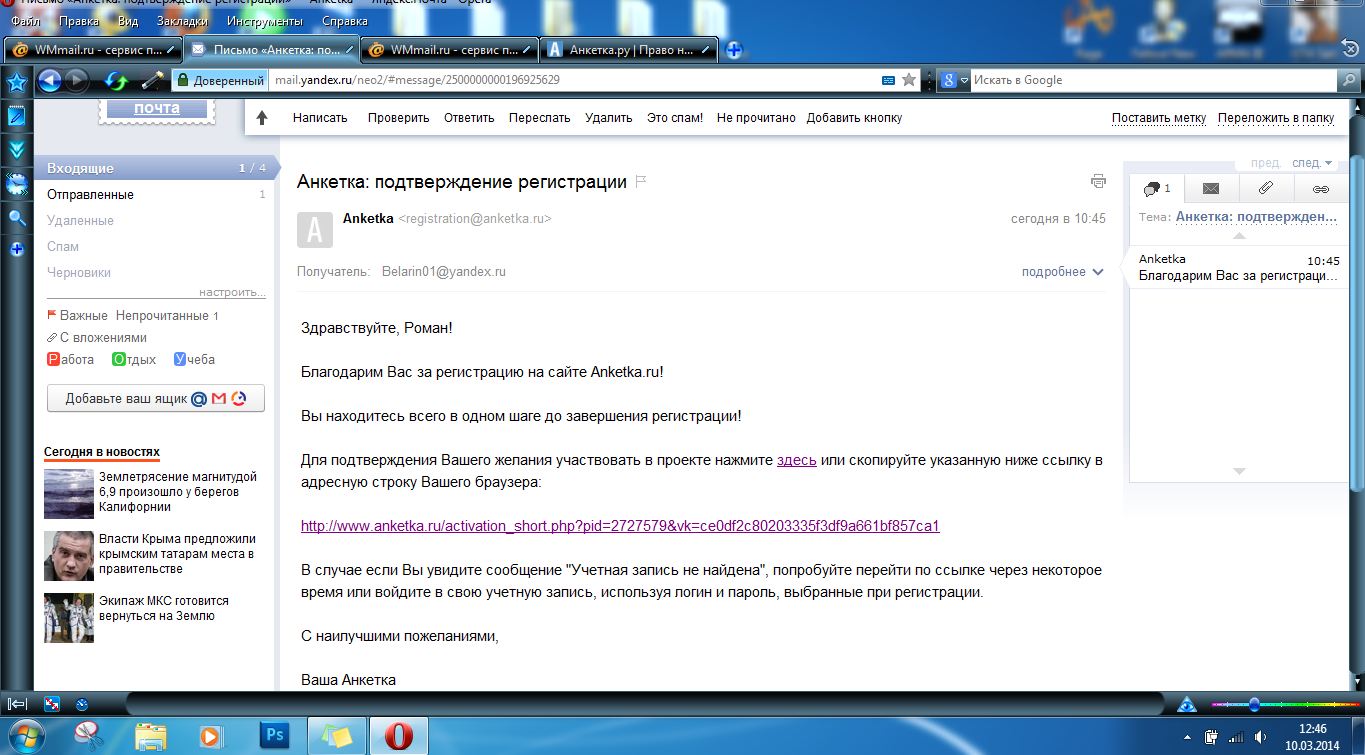Open the Правка menu
1365x755 pixels.
click(79, 21)
